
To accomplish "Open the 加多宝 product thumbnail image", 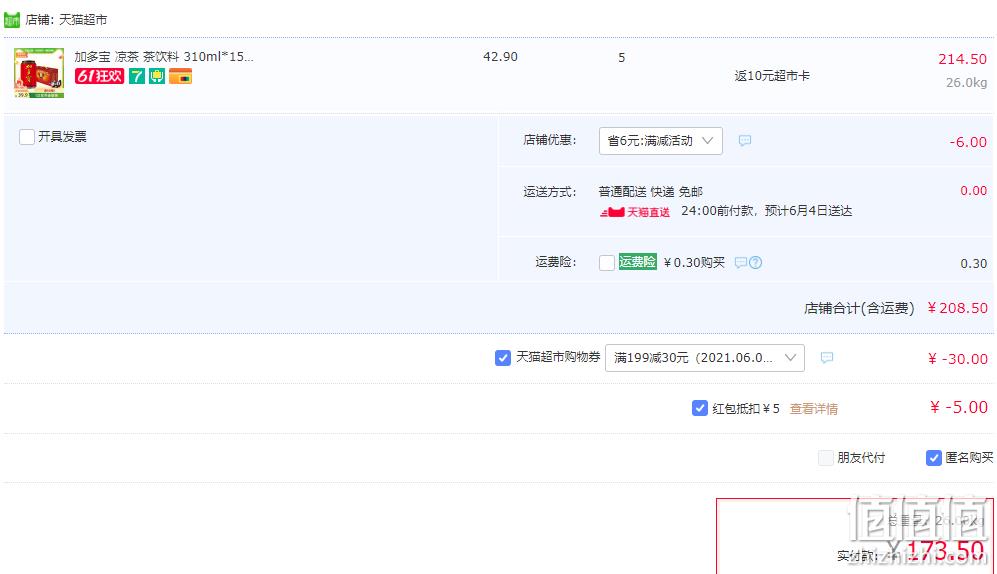I will pyautogui.click(x=39, y=73).
